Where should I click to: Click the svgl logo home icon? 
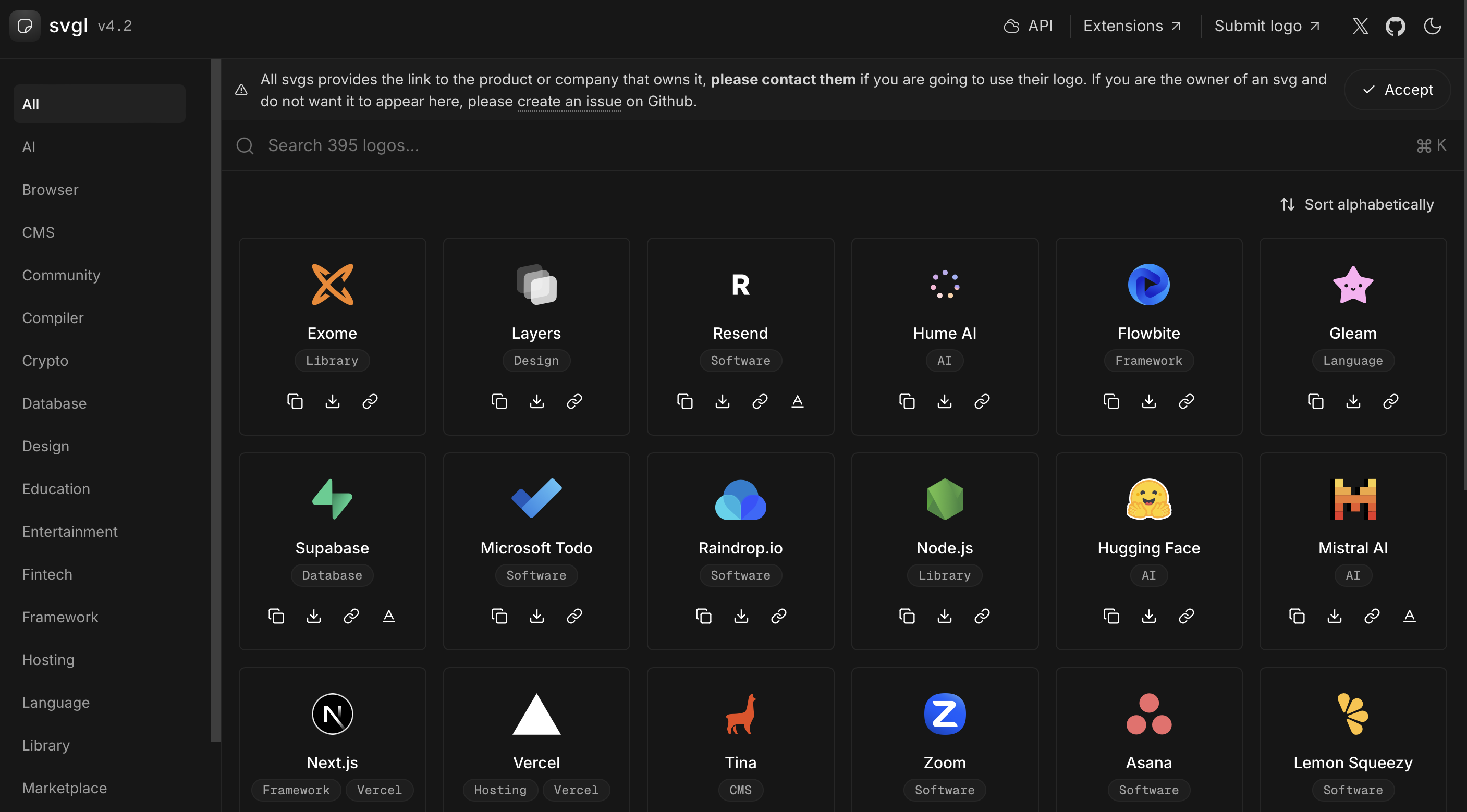click(25, 26)
